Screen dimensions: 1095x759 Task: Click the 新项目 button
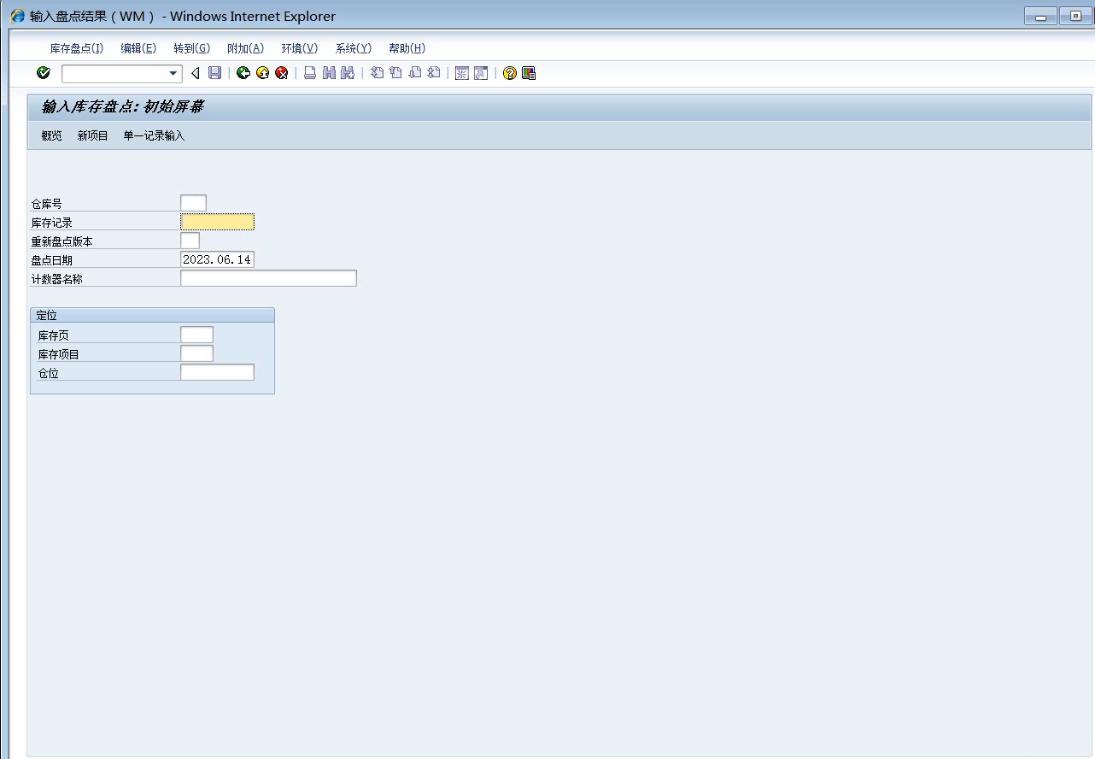pos(93,136)
